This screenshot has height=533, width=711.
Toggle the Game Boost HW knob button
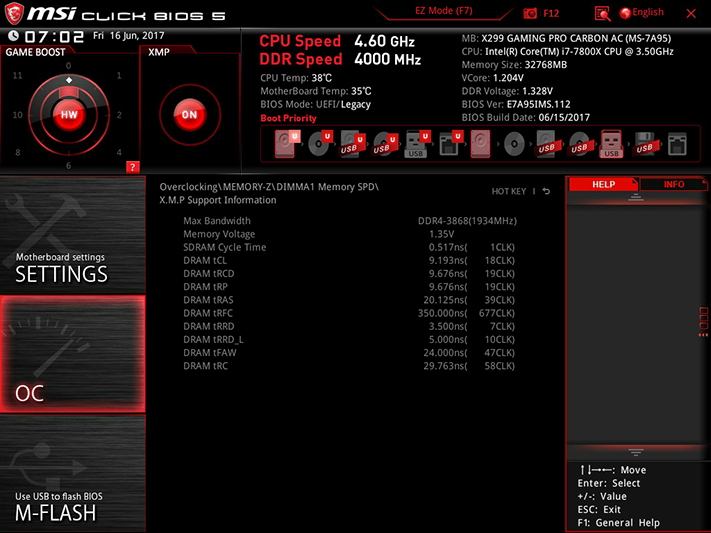[x=69, y=114]
